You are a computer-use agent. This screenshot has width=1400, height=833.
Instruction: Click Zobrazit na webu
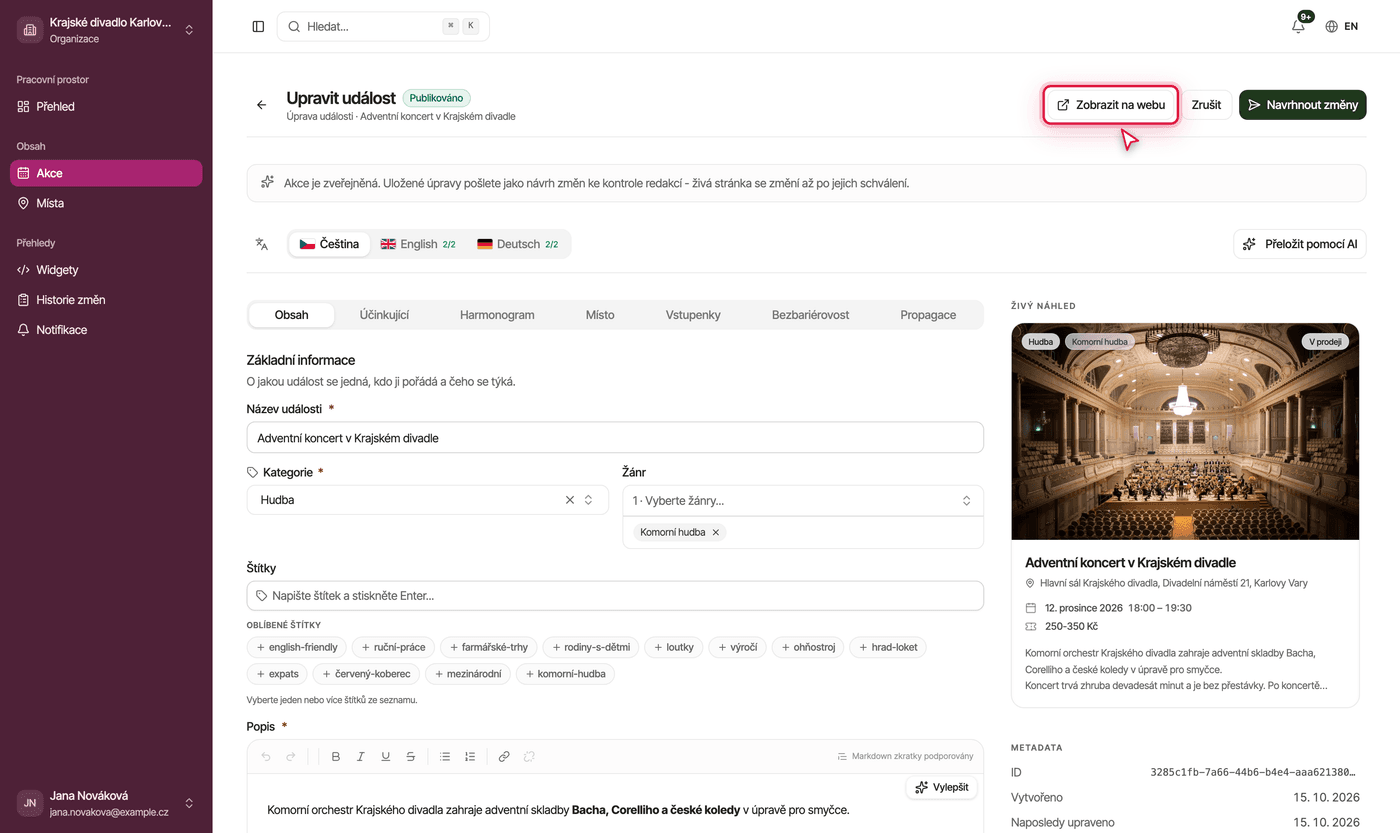tap(1111, 105)
